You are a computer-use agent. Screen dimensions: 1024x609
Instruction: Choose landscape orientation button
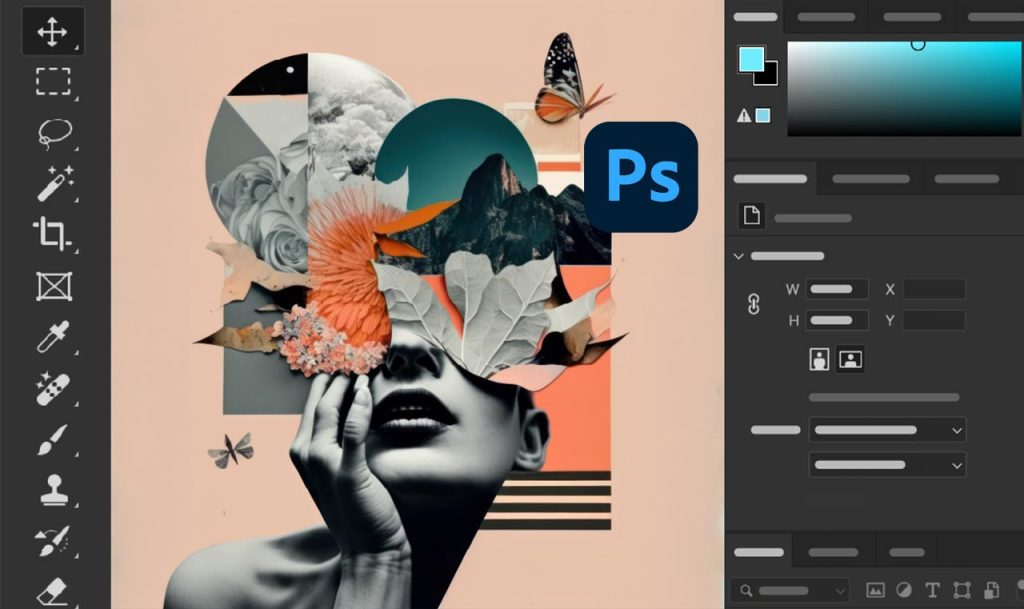click(x=850, y=359)
